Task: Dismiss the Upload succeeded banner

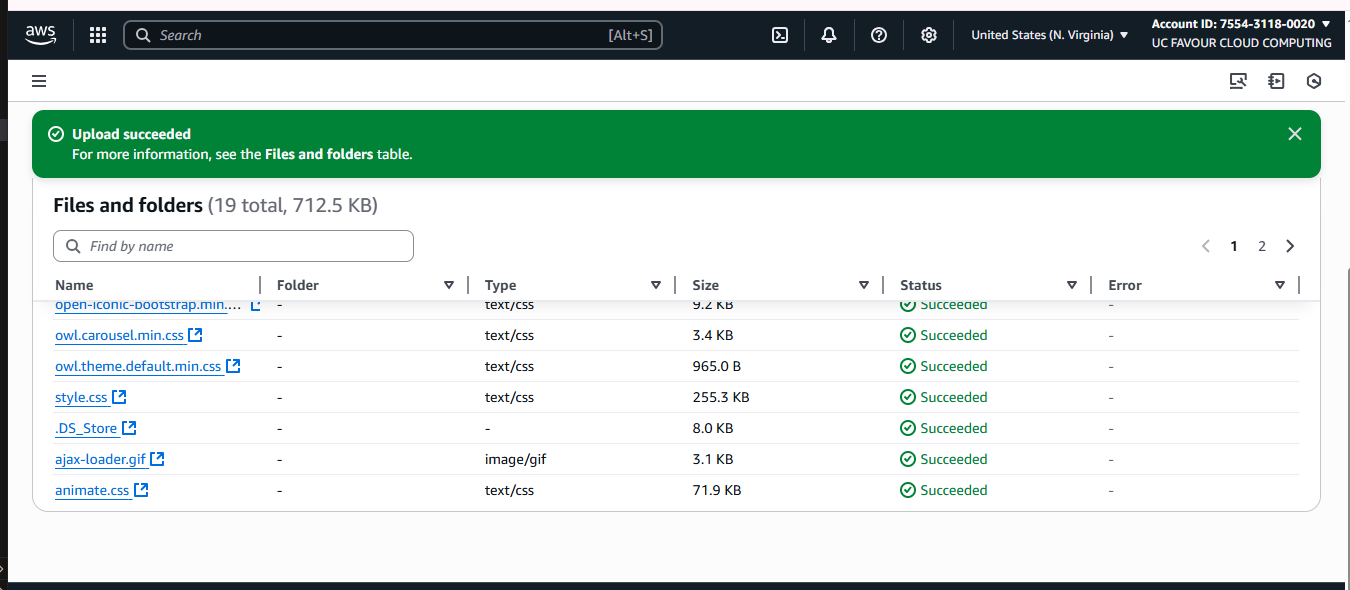Action: click(1295, 134)
